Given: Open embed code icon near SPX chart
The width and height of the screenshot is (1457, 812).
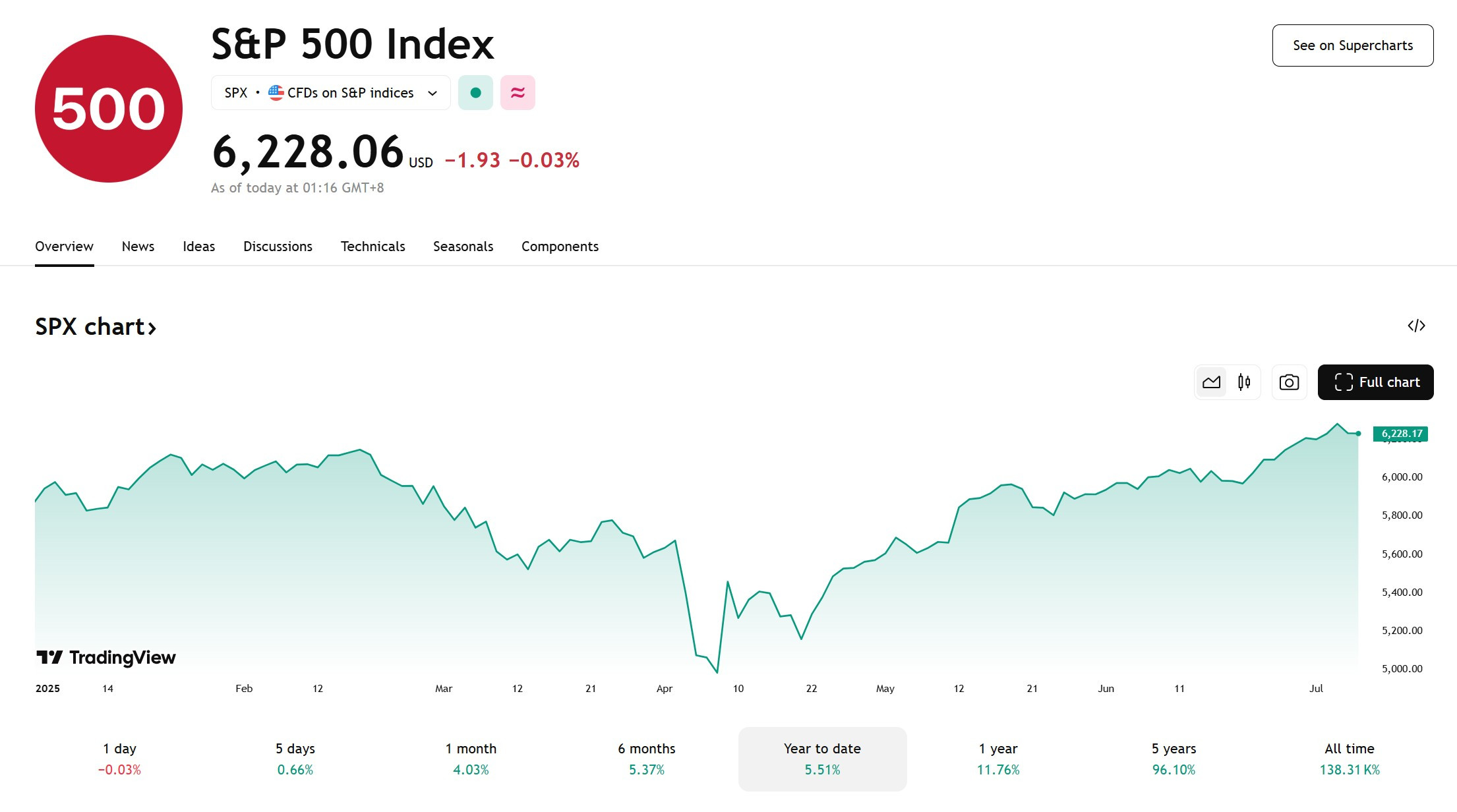Looking at the screenshot, I should [x=1416, y=326].
